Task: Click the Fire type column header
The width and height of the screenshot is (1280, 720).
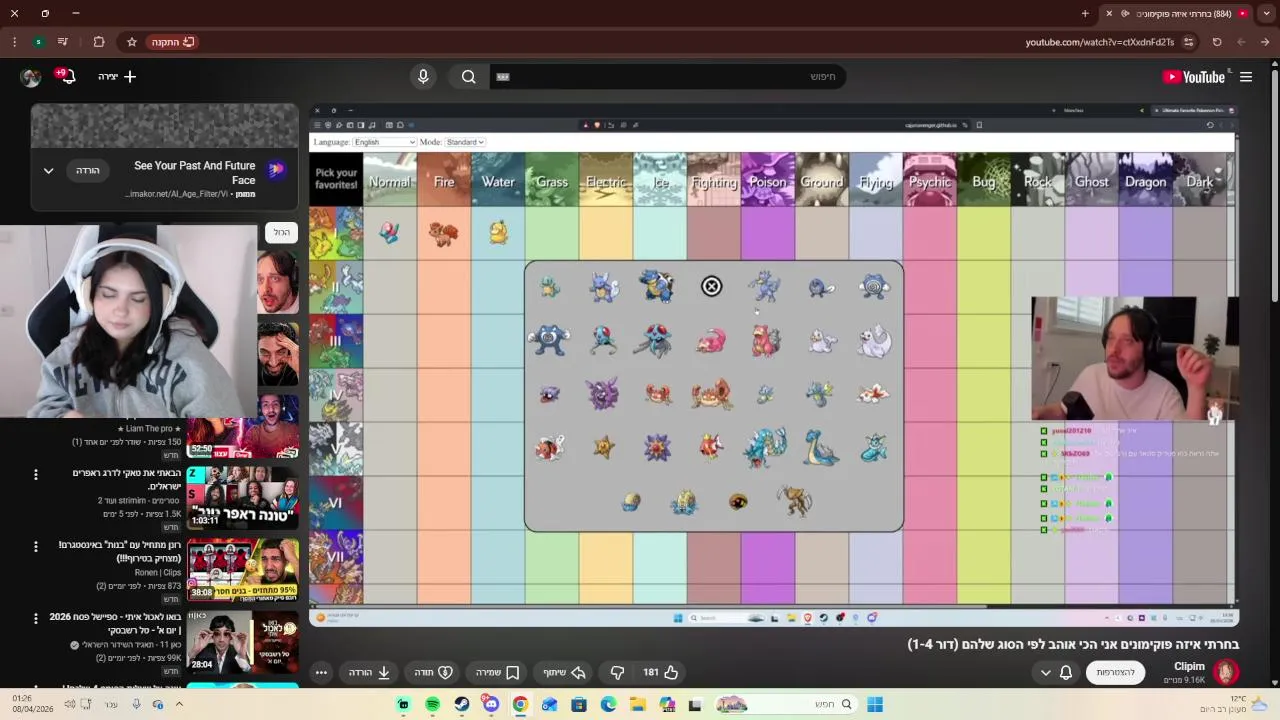Action: pos(444,180)
